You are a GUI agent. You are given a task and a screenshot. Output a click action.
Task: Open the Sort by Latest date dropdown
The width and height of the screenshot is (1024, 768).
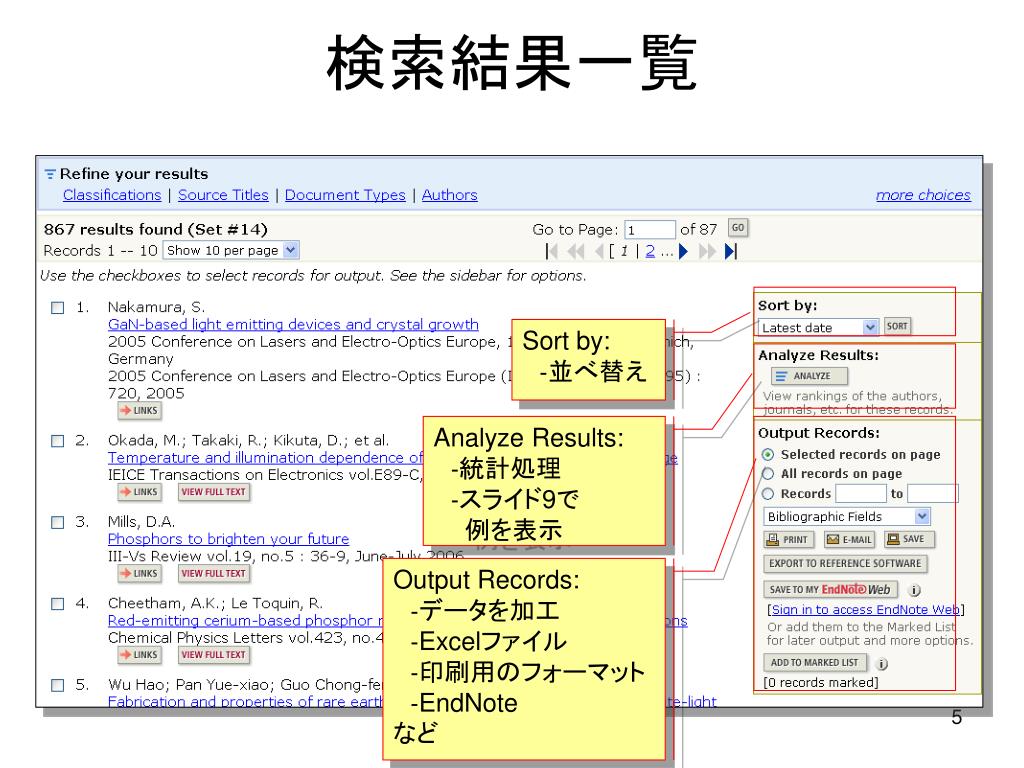[818, 327]
